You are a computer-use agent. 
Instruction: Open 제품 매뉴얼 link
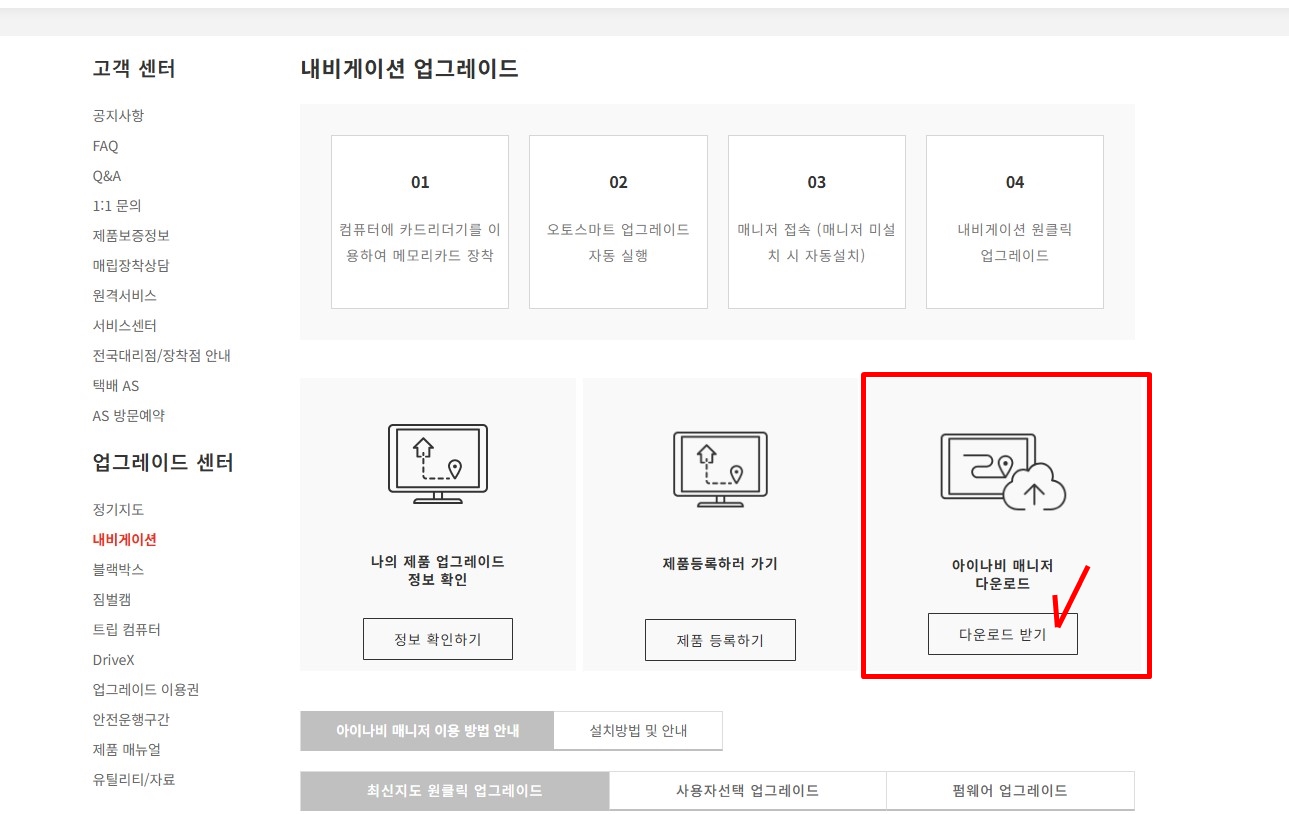click(126, 750)
